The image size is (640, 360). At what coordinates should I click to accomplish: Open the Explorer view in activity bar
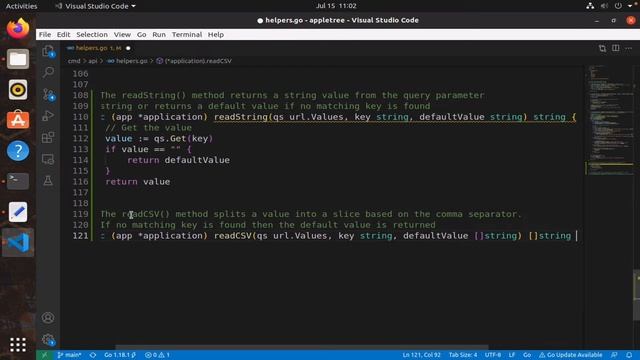(x=48, y=51)
